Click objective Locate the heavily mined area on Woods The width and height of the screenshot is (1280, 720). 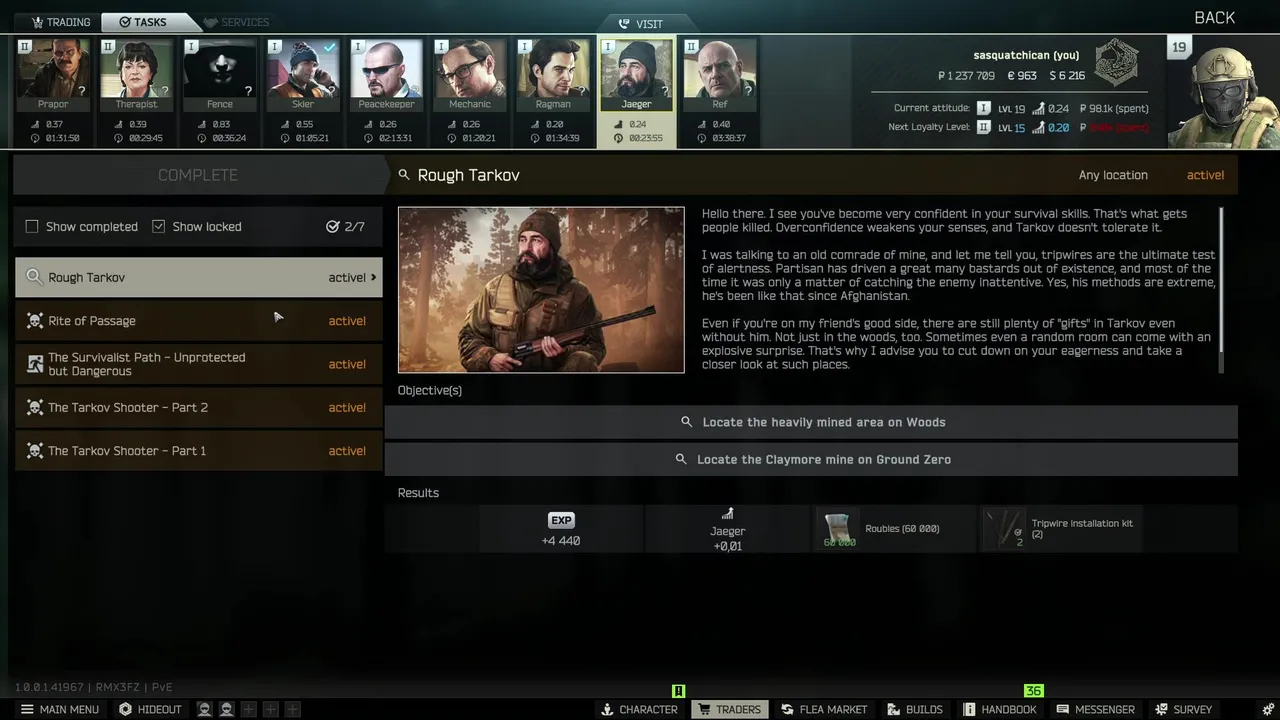click(811, 422)
